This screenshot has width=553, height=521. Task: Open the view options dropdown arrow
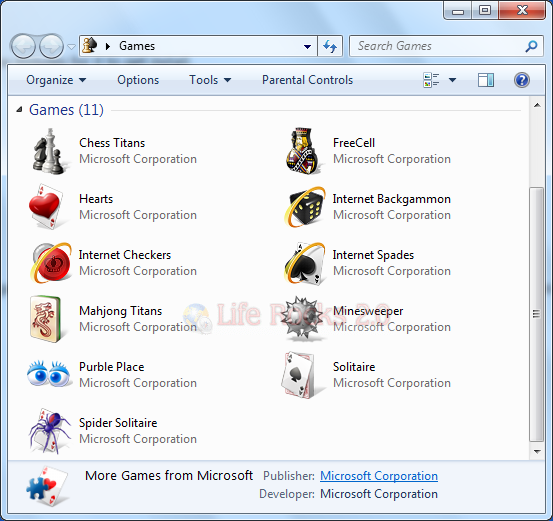pos(452,80)
